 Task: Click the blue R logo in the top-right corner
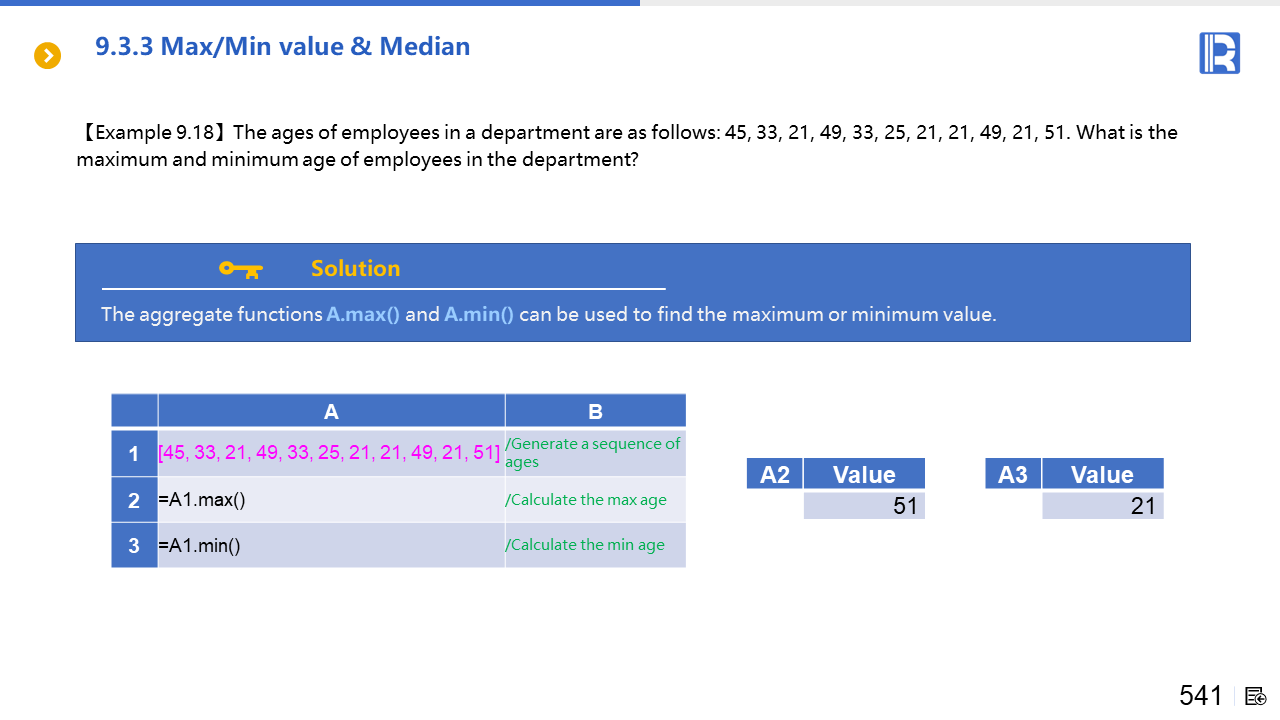1219,53
